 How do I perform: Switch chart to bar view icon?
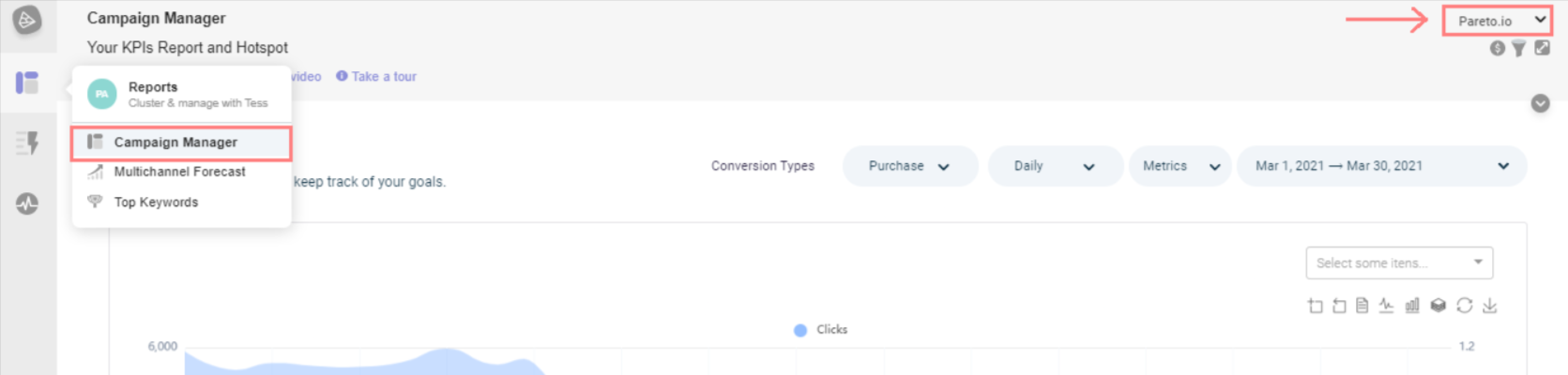click(x=1412, y=306)
